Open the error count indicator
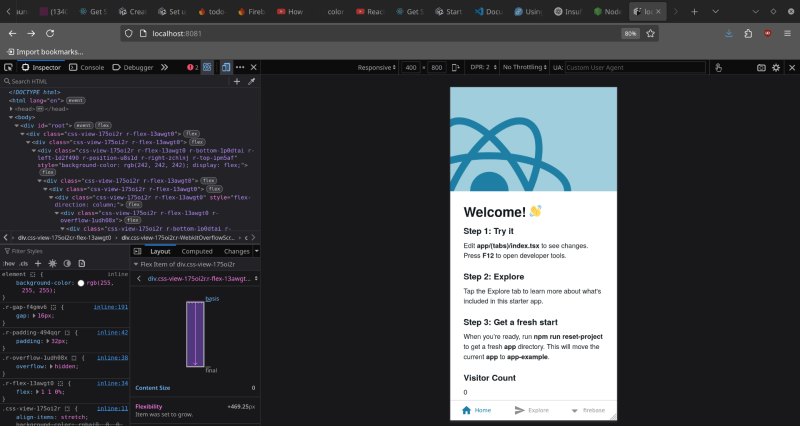Viewport: 800px width, 426px height. (x=192, y=67)
